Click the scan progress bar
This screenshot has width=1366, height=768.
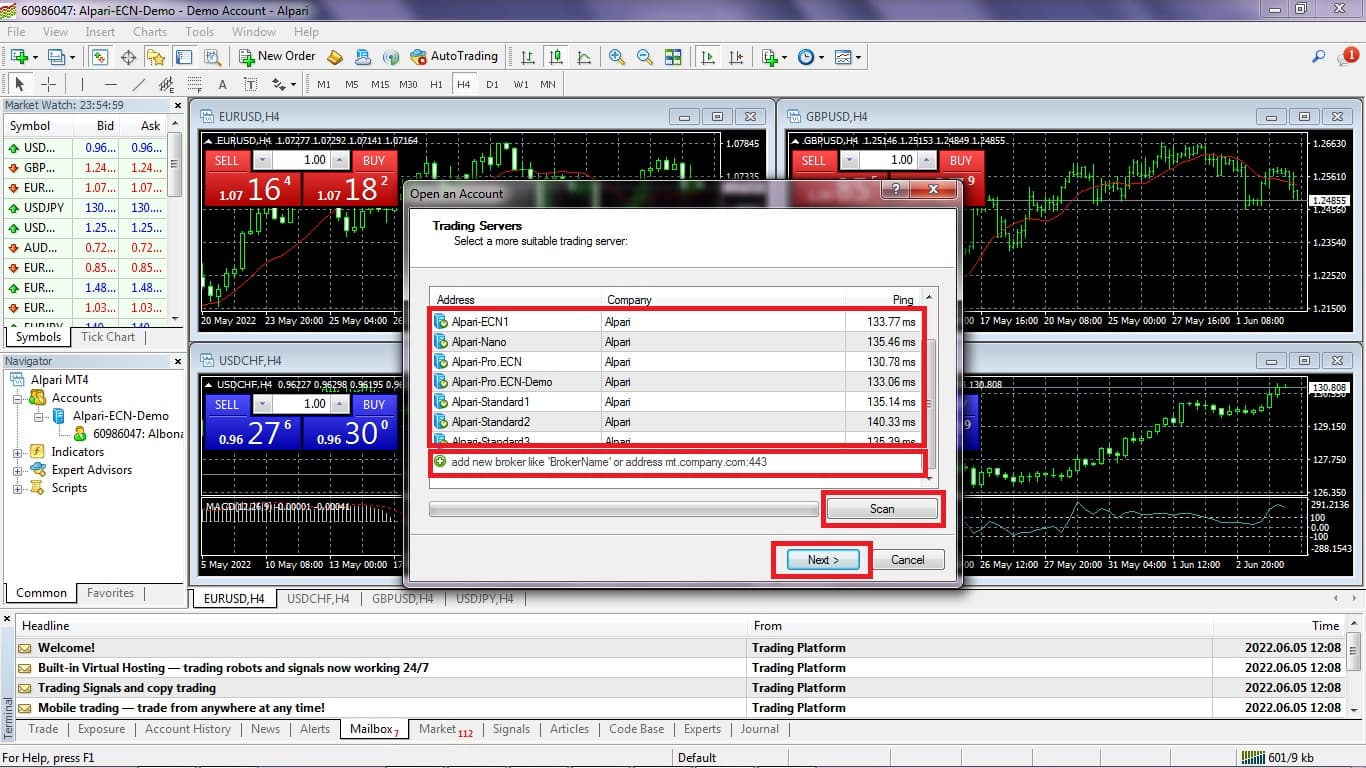pyautogui.click(x=623, y=509)
